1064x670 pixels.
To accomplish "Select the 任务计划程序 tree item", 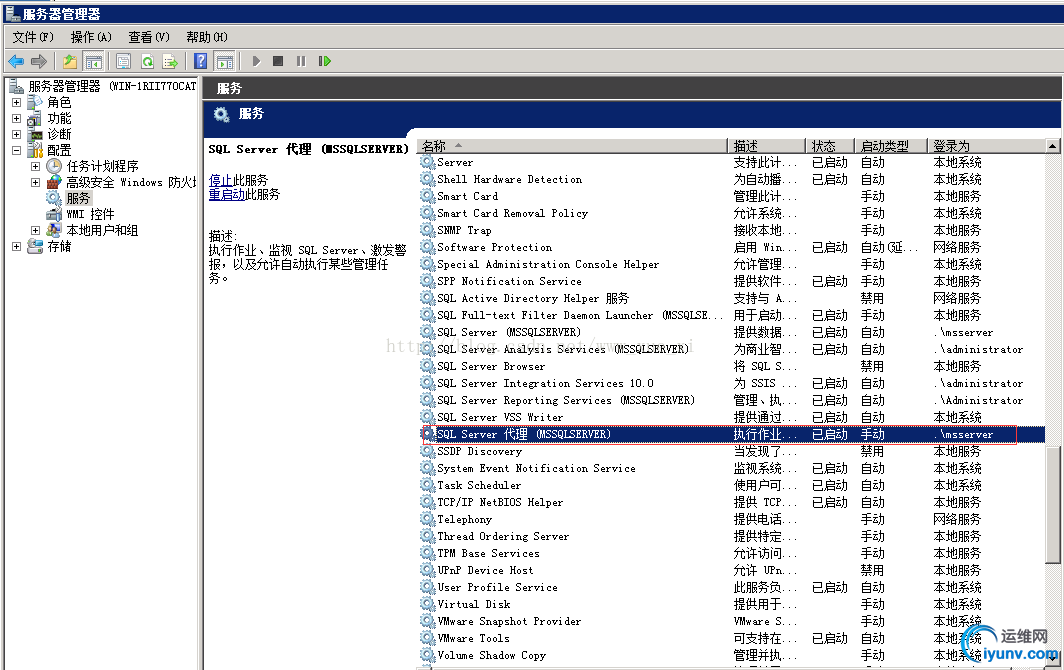I will pyautogui.click(x=102, y=166).
